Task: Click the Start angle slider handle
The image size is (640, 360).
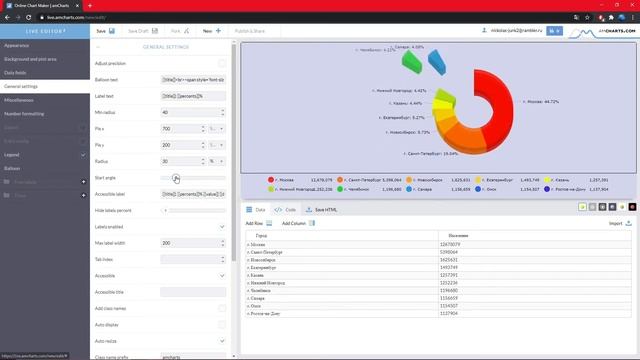Action: [176, 178]
